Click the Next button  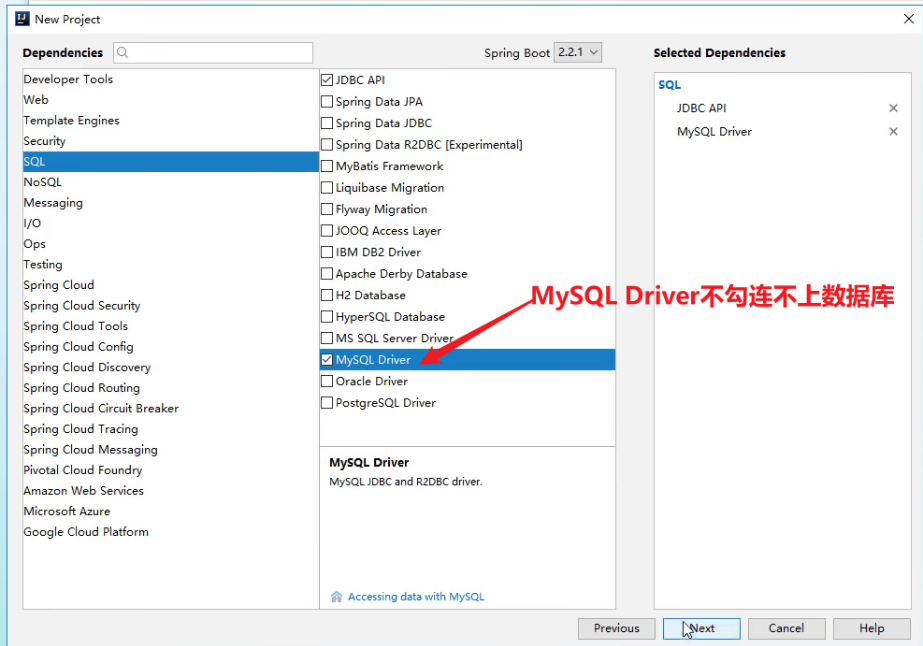[702, 628]
